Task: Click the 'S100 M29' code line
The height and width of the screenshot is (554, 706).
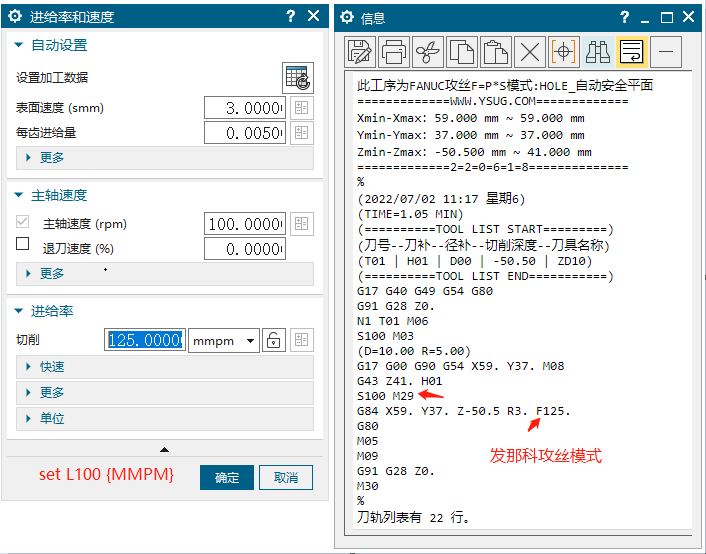Action: point(385,396)
